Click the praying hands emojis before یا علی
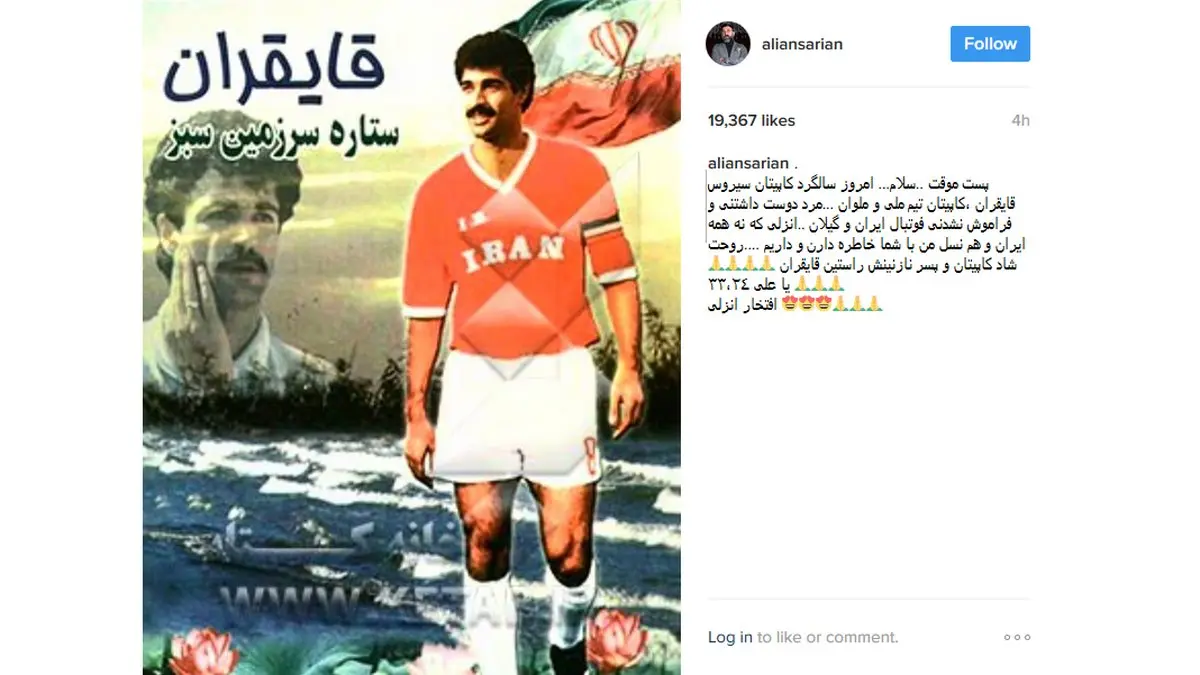The image size is (1200, 675). 820,284
